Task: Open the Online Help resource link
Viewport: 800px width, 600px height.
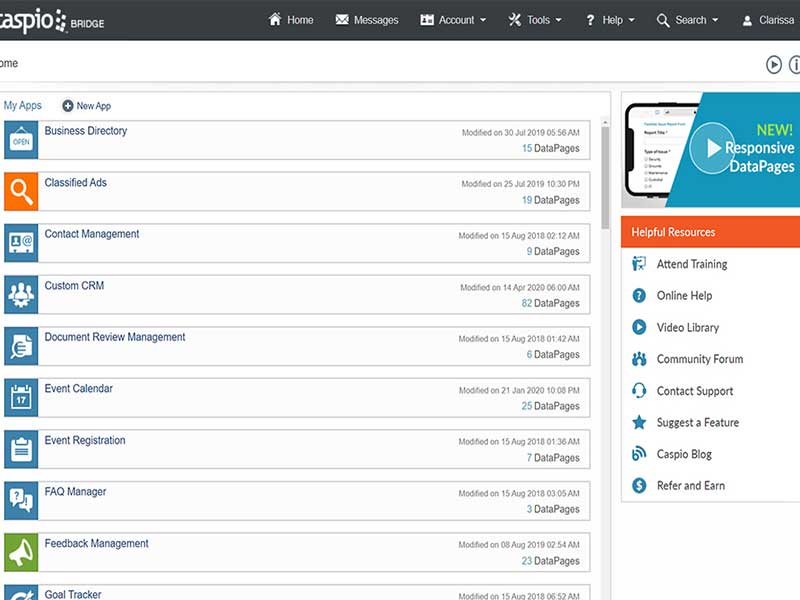Action: tap(684, 295)
